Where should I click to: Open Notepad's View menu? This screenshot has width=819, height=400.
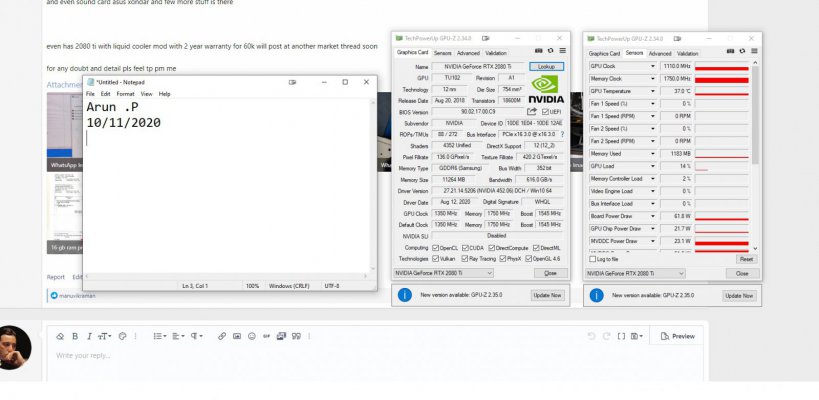coord(146,94)
